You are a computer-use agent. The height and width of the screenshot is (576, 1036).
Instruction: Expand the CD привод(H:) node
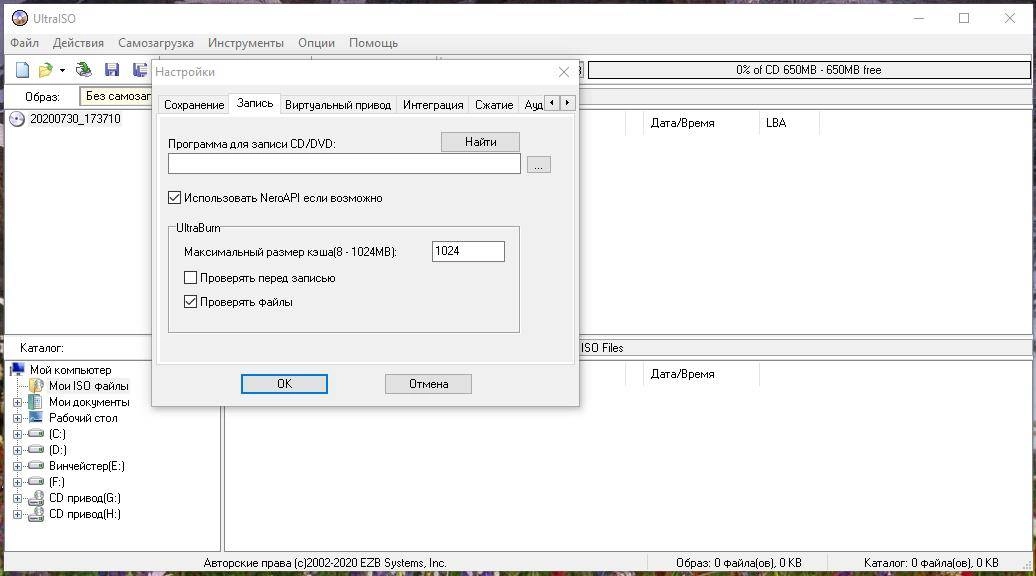pyautogui.click(x=18, y=515)
